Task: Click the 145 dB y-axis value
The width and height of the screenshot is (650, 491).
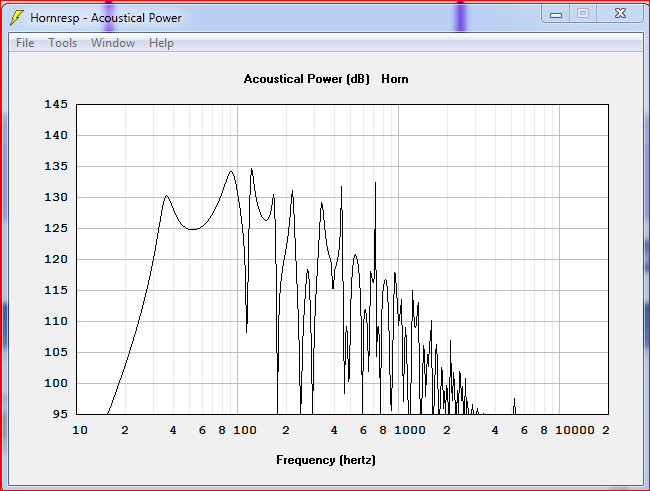Action: [56, 104]
